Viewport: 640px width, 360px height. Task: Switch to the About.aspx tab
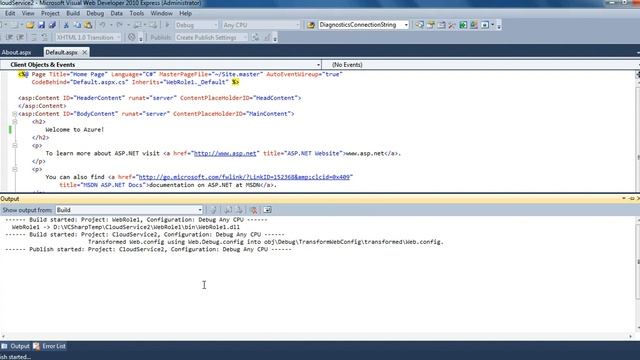click(17, 52)
